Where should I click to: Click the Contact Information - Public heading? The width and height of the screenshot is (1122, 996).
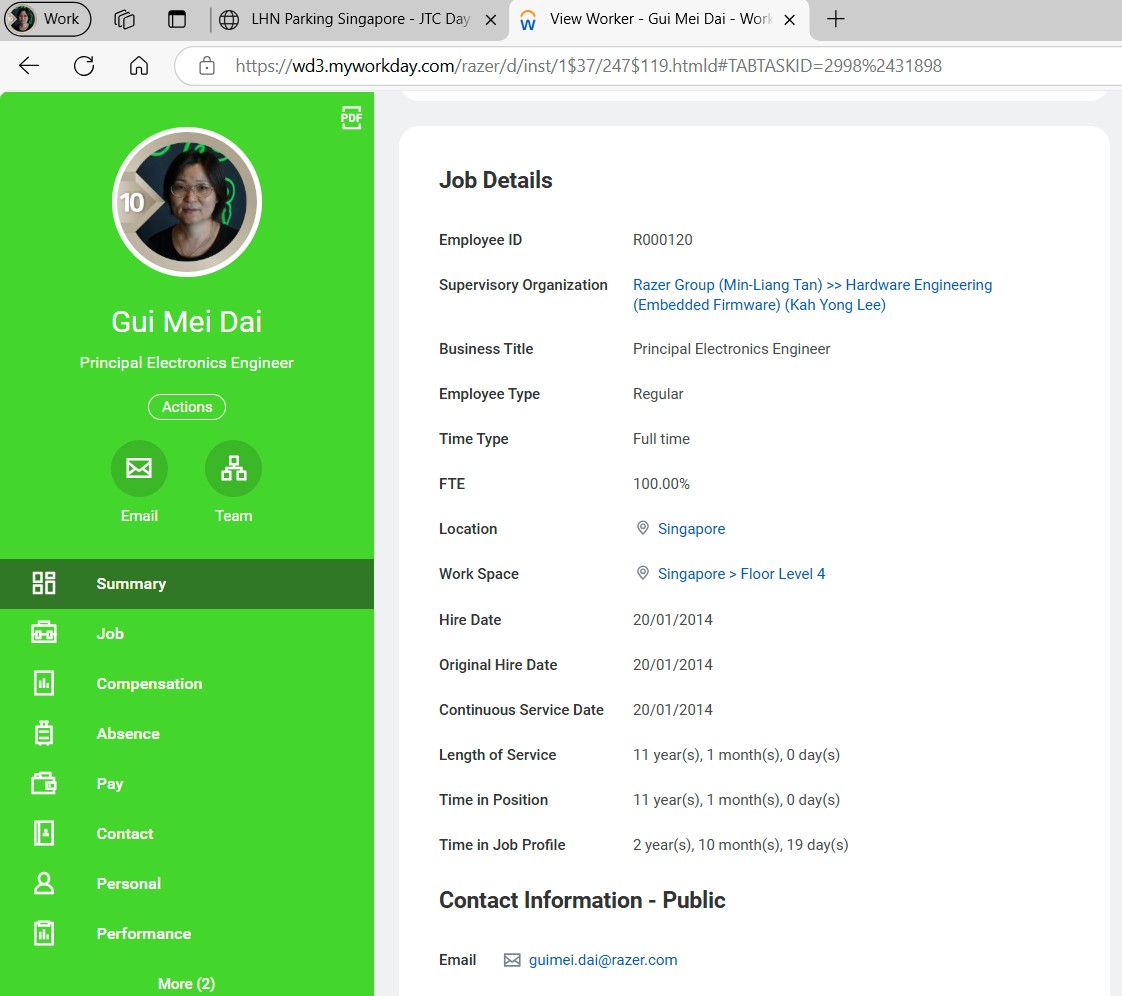[582, 900]
